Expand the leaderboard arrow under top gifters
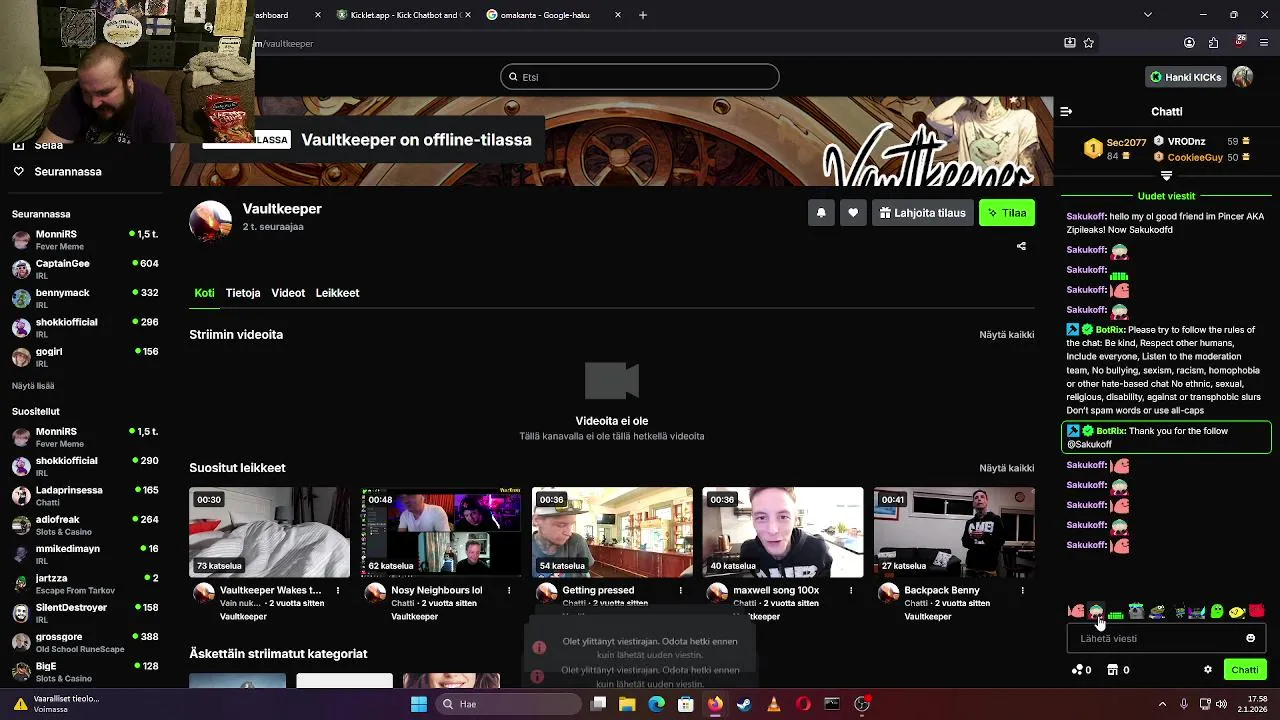The width and height of the screenshot is (1280, 720). [1166, 176]
